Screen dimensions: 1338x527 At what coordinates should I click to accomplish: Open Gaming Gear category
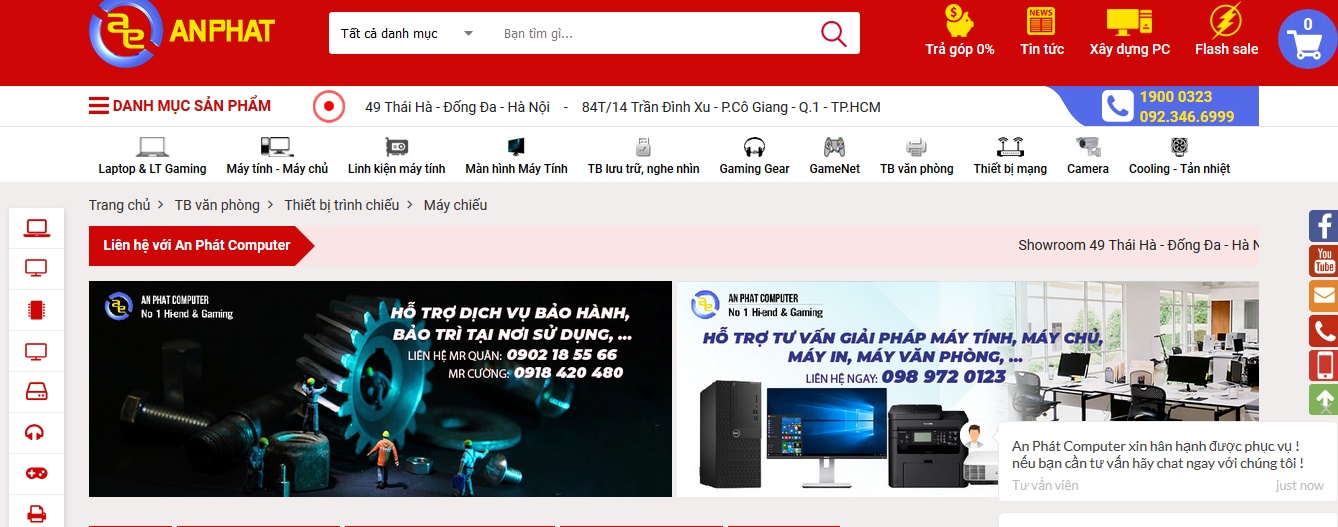click(754, 157)
